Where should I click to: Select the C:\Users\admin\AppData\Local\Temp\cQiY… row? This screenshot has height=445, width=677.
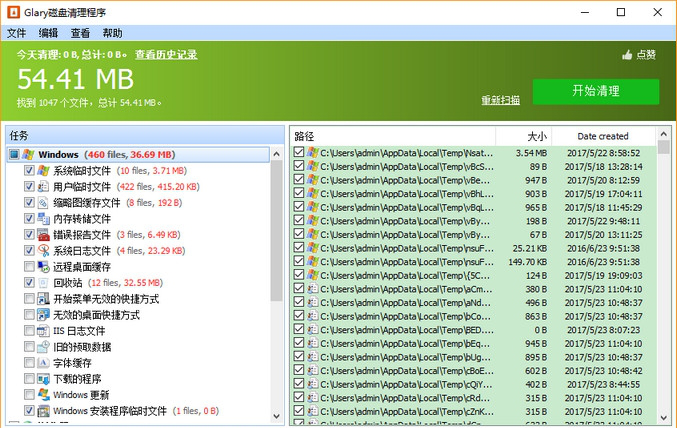474,384
